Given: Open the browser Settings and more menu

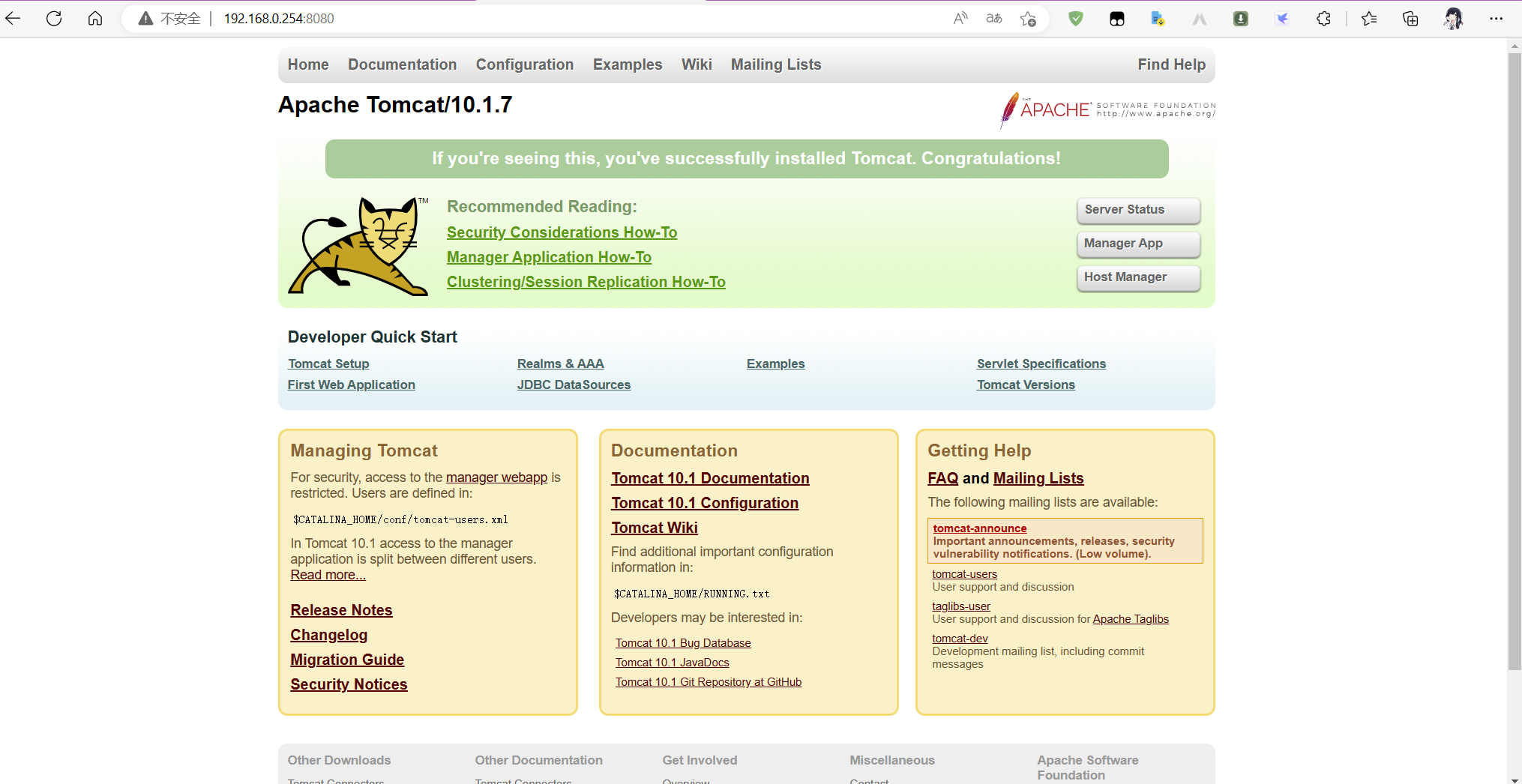Looking at the screenshot, I should click(1497, 19).
